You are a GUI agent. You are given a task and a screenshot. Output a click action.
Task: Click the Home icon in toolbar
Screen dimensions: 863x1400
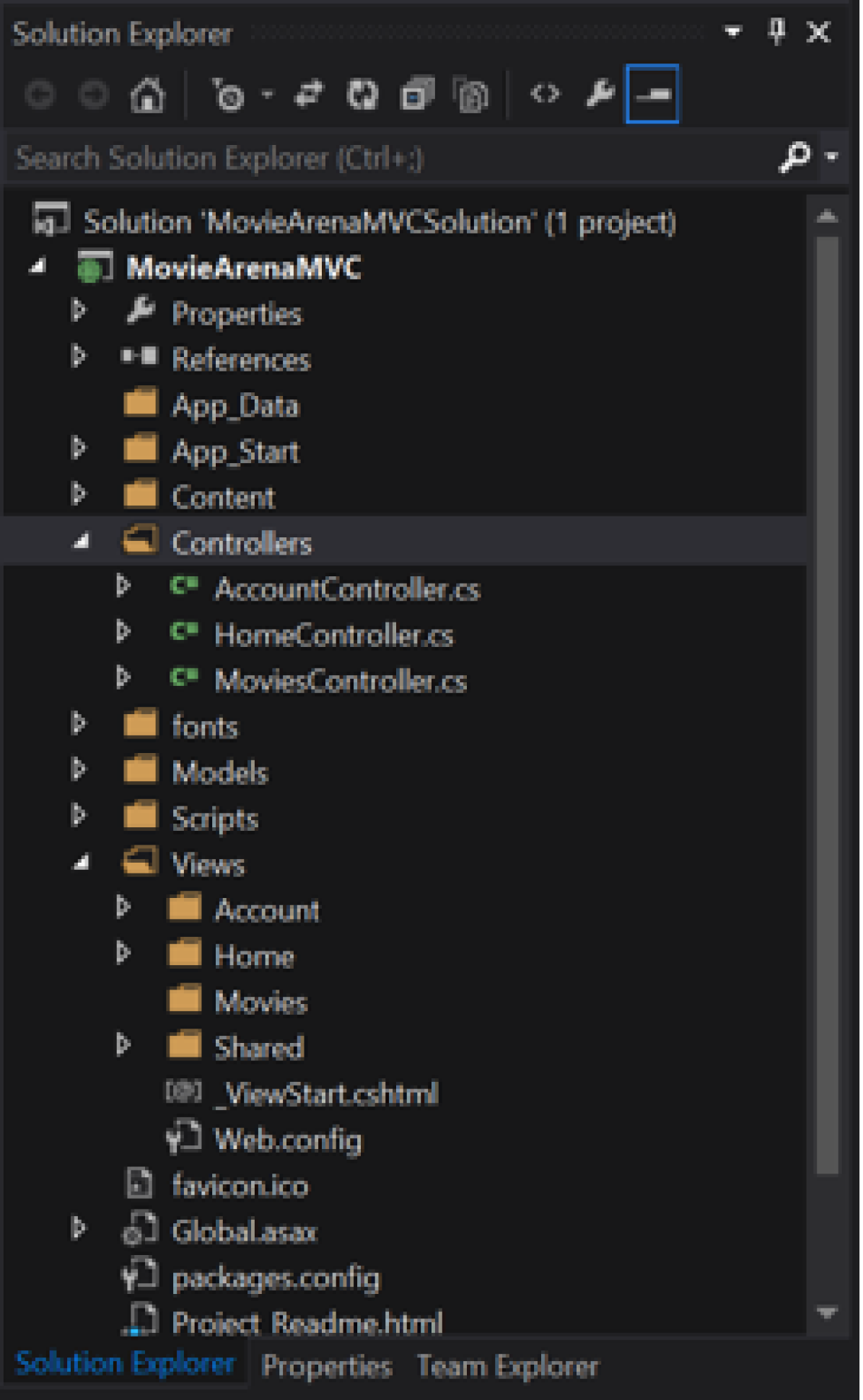click(x=147, y=94)
